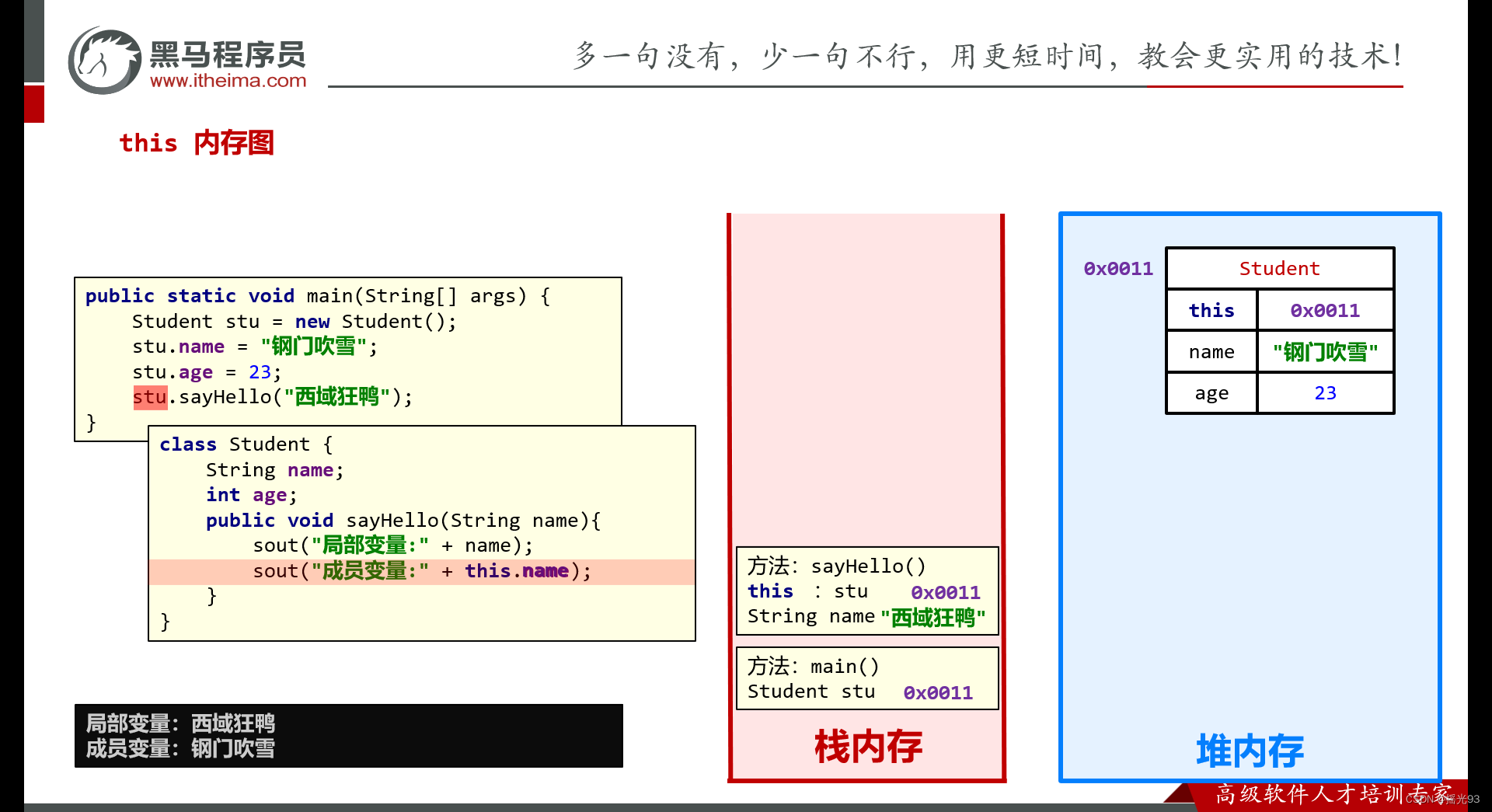This screenshot has height=812, width=1492.
Task: Click the red-highlighted 'stu' before sayHello
Action: [150, 397]
